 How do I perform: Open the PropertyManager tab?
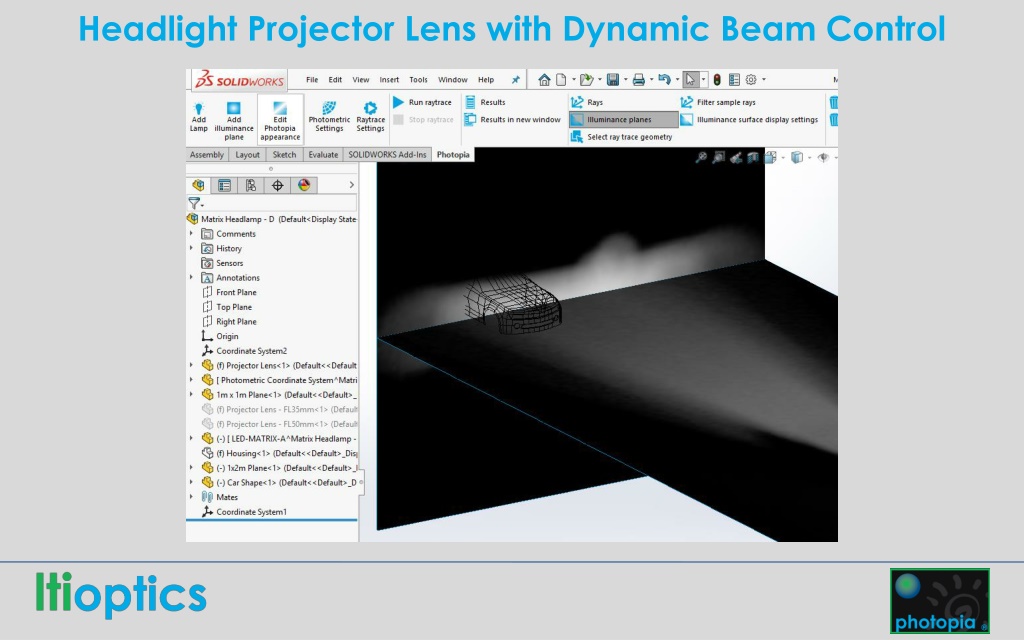pos(225,185)
